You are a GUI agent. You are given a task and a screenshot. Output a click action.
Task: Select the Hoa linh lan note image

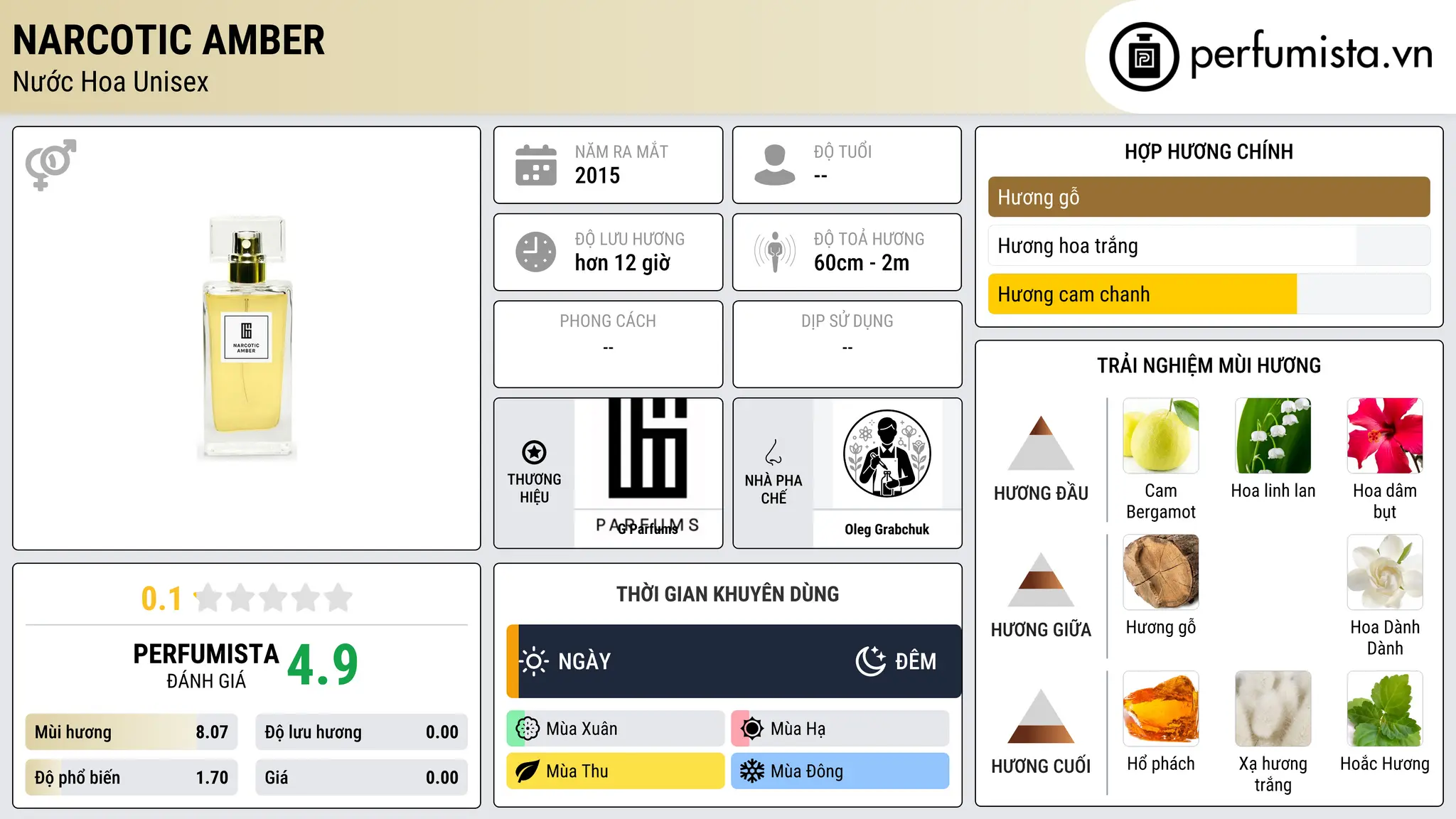[1273, 436]
